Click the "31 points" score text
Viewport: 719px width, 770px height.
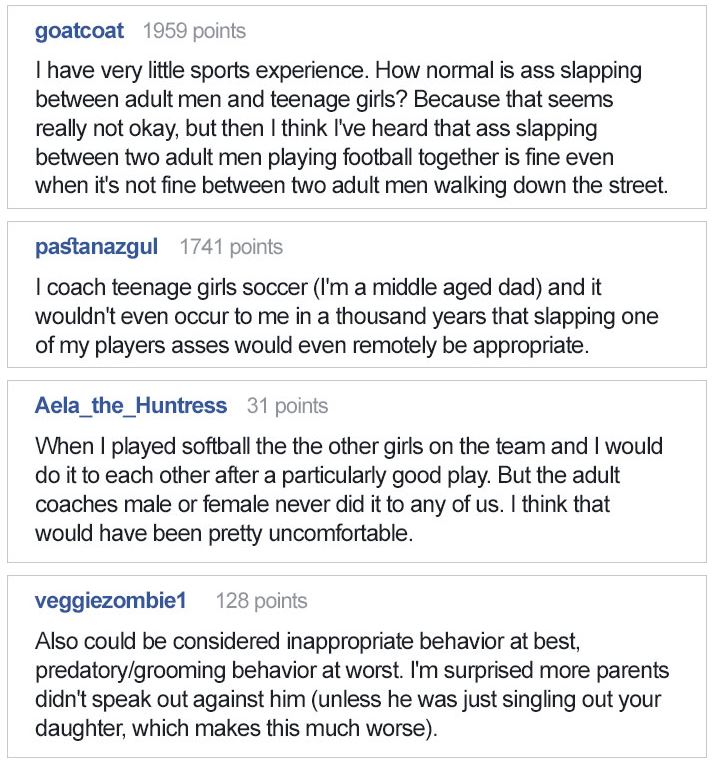coord(287,406)
